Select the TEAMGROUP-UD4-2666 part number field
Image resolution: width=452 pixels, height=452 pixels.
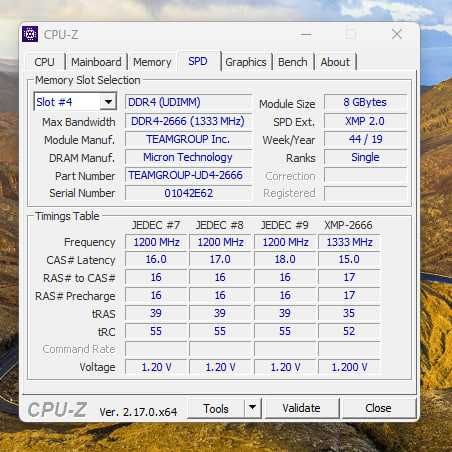point(188,175)
